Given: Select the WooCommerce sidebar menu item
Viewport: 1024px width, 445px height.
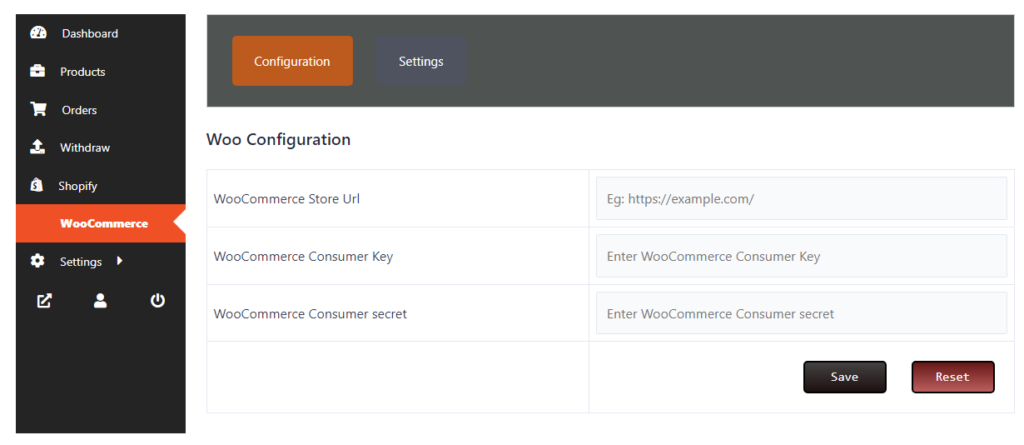Looking at the screenshot, I should [x=103, y=223].
